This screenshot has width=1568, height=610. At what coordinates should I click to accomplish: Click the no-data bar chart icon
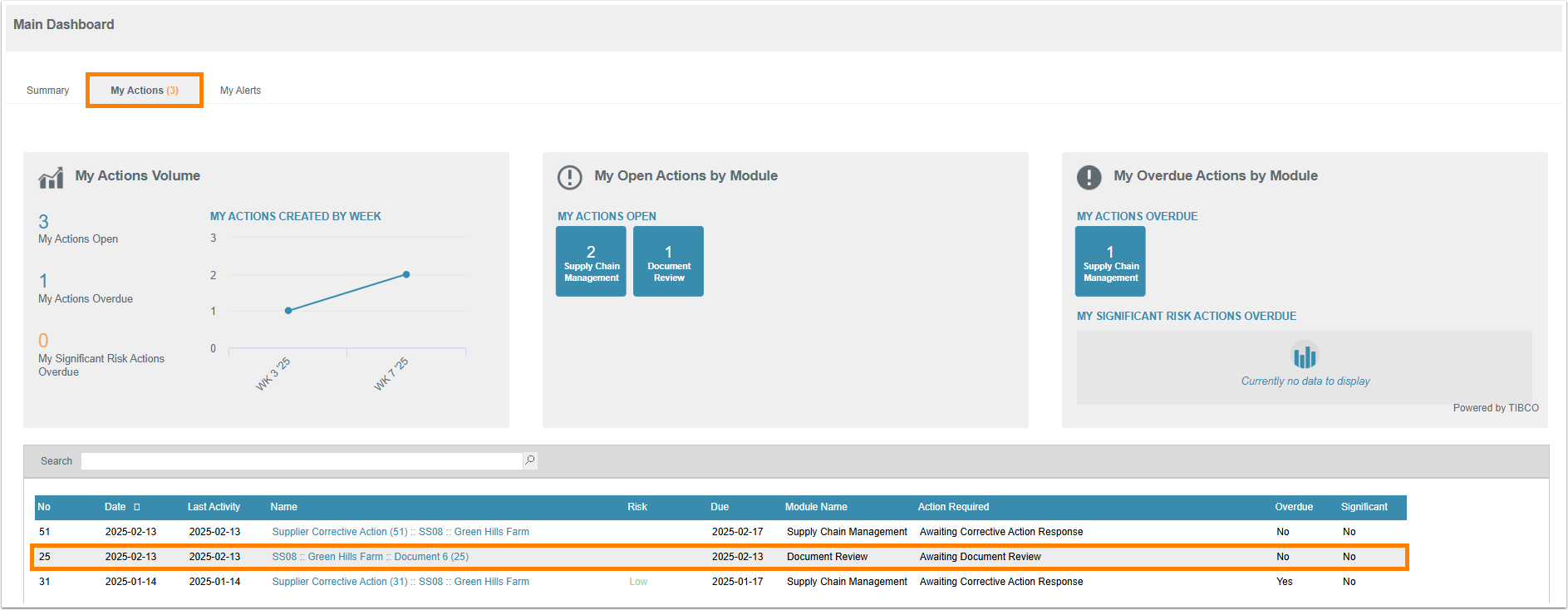pyautogui.click(x=1304, y=356)
